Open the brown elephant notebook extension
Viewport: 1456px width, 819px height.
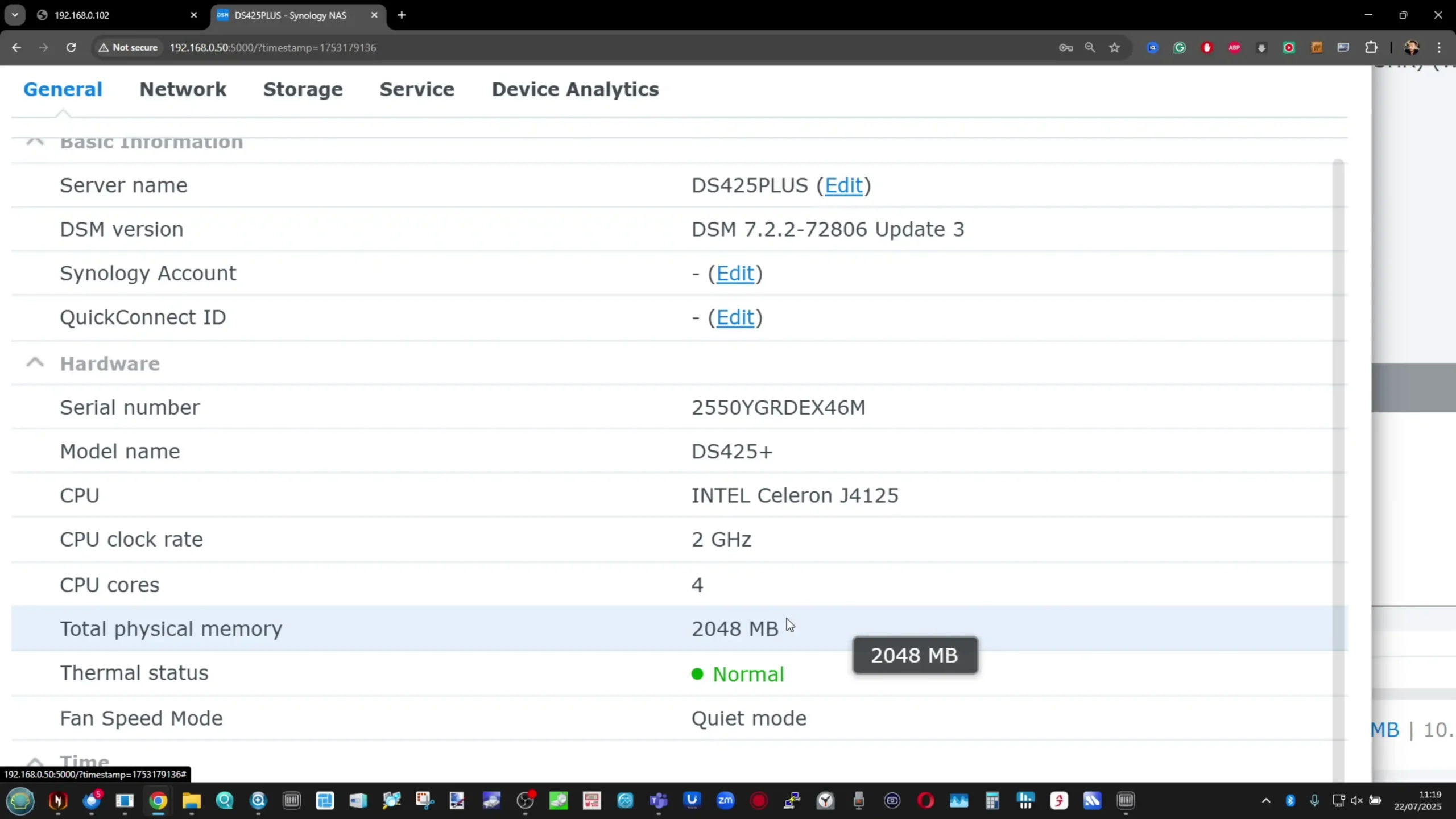coord(1317,48)
